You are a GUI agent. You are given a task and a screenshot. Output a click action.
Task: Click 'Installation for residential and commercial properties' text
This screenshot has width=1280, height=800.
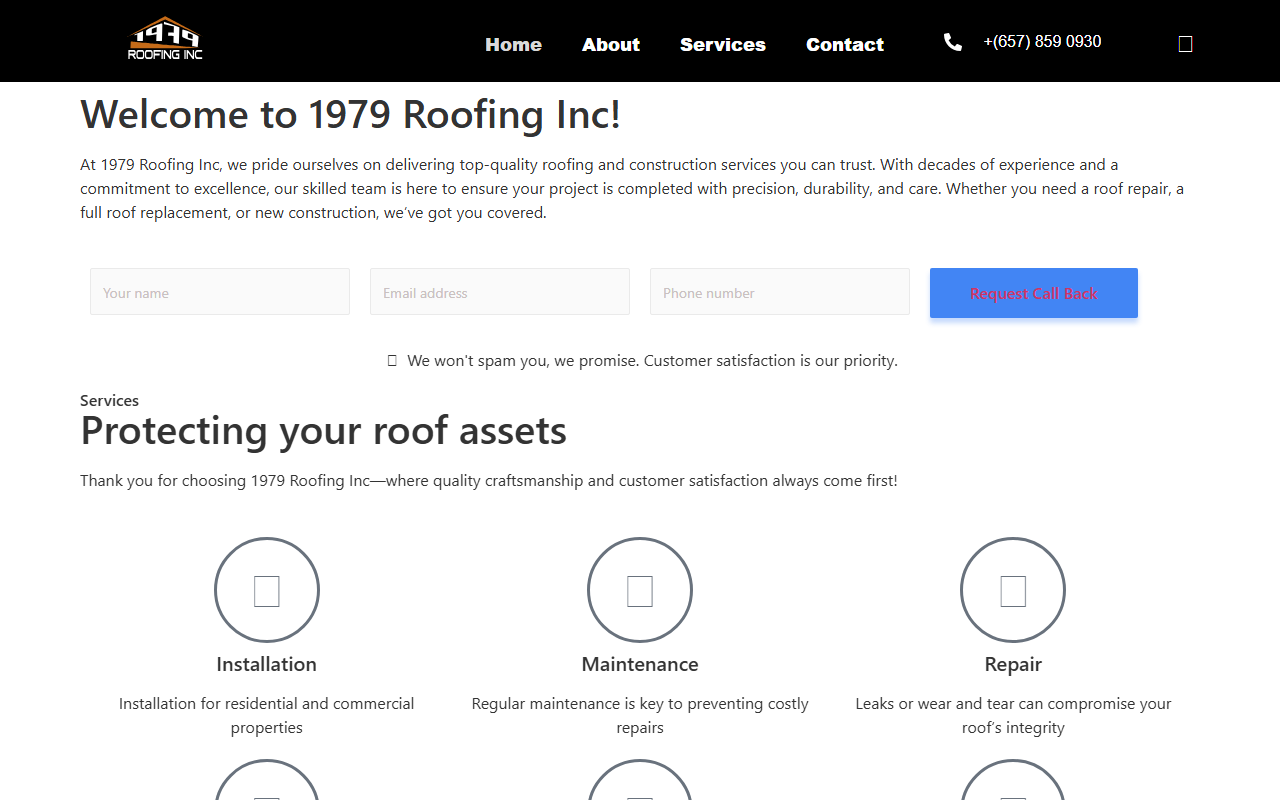tap(267, 716)
